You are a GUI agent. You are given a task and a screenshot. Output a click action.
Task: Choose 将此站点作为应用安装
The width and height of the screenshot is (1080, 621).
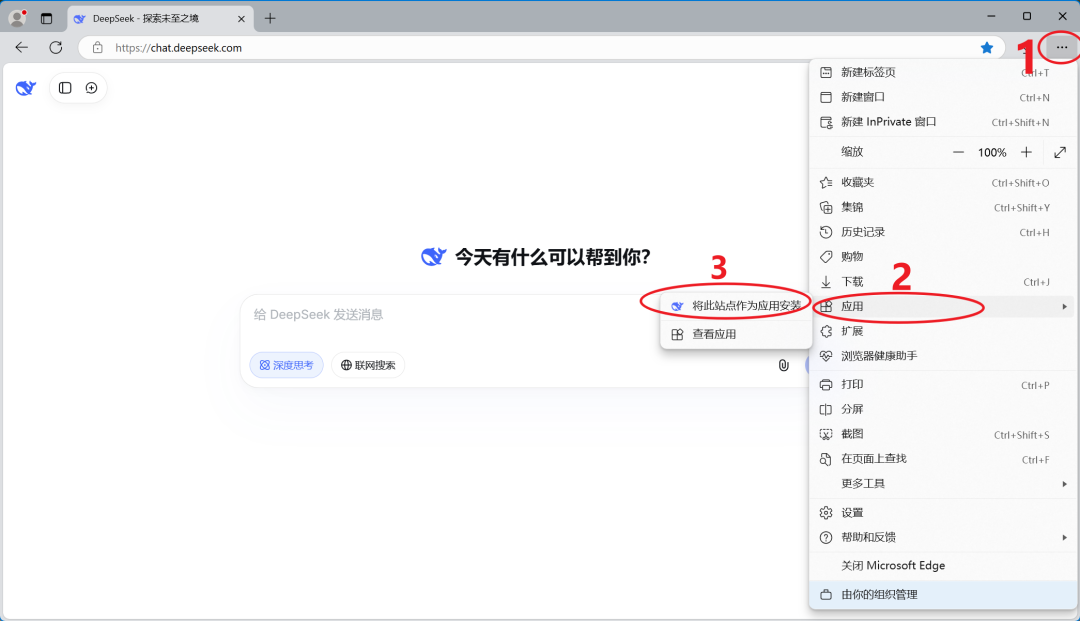(x=736, y=306)
